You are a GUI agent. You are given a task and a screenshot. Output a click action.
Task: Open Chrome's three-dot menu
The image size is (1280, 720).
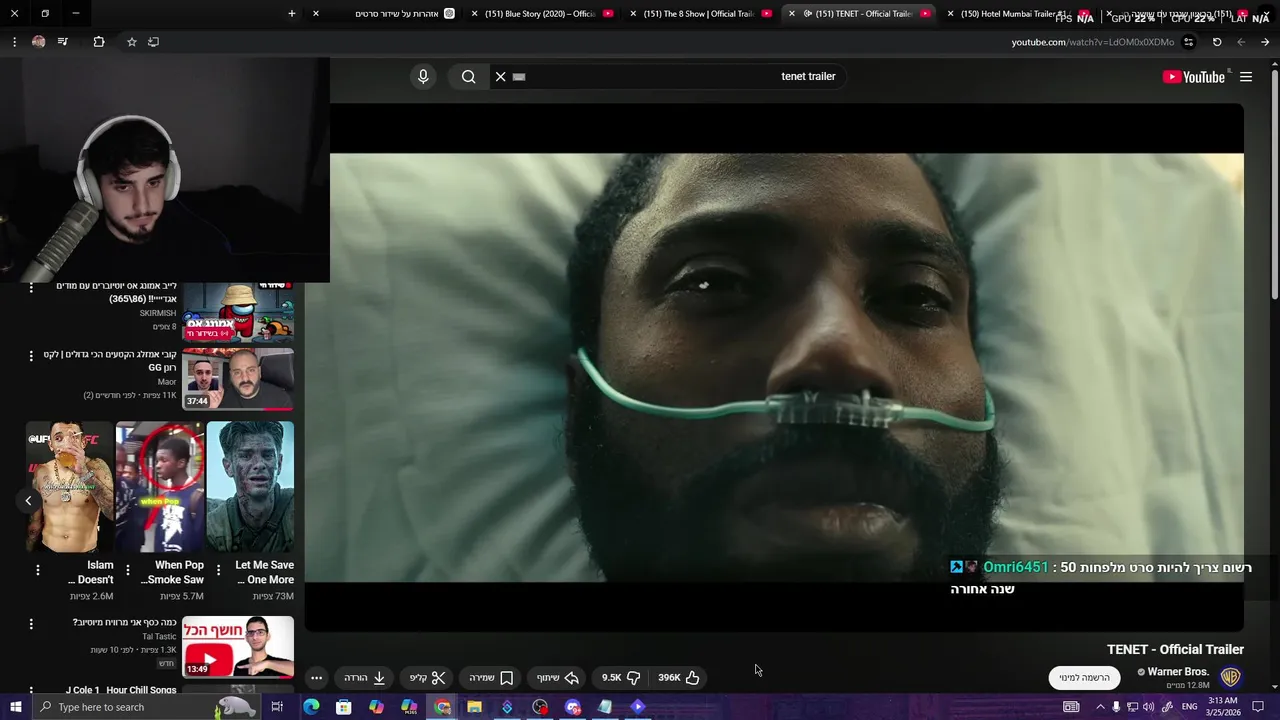click(x=14, y=42)
